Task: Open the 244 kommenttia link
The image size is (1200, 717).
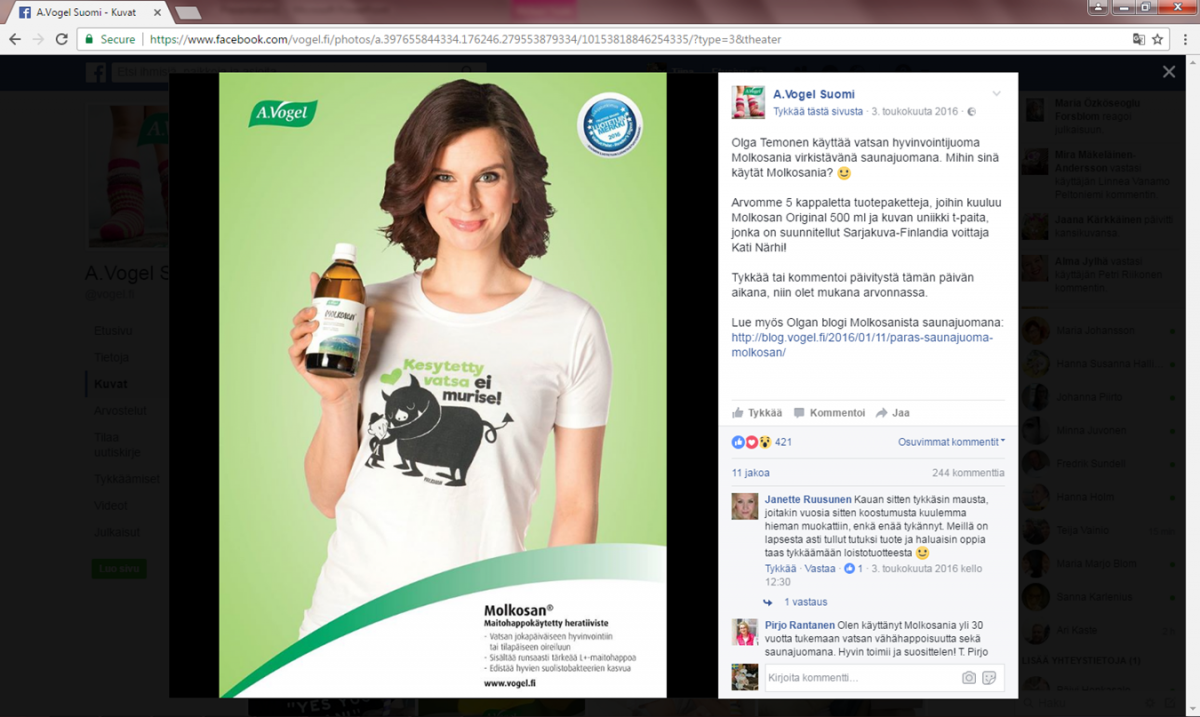Action: click(x=968, y=473)
